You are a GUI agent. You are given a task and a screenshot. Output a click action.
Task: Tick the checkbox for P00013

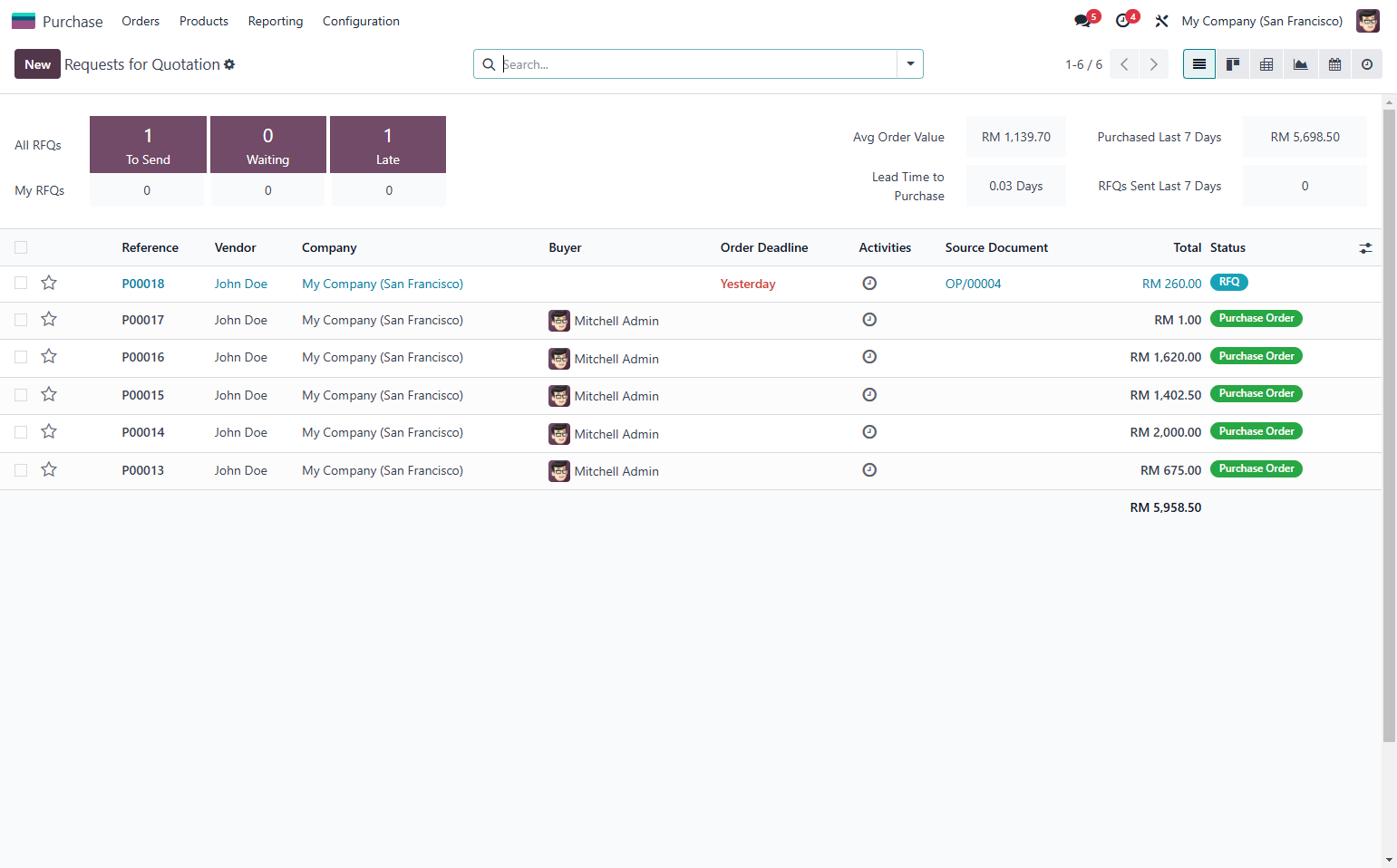[x=21, y=470]
